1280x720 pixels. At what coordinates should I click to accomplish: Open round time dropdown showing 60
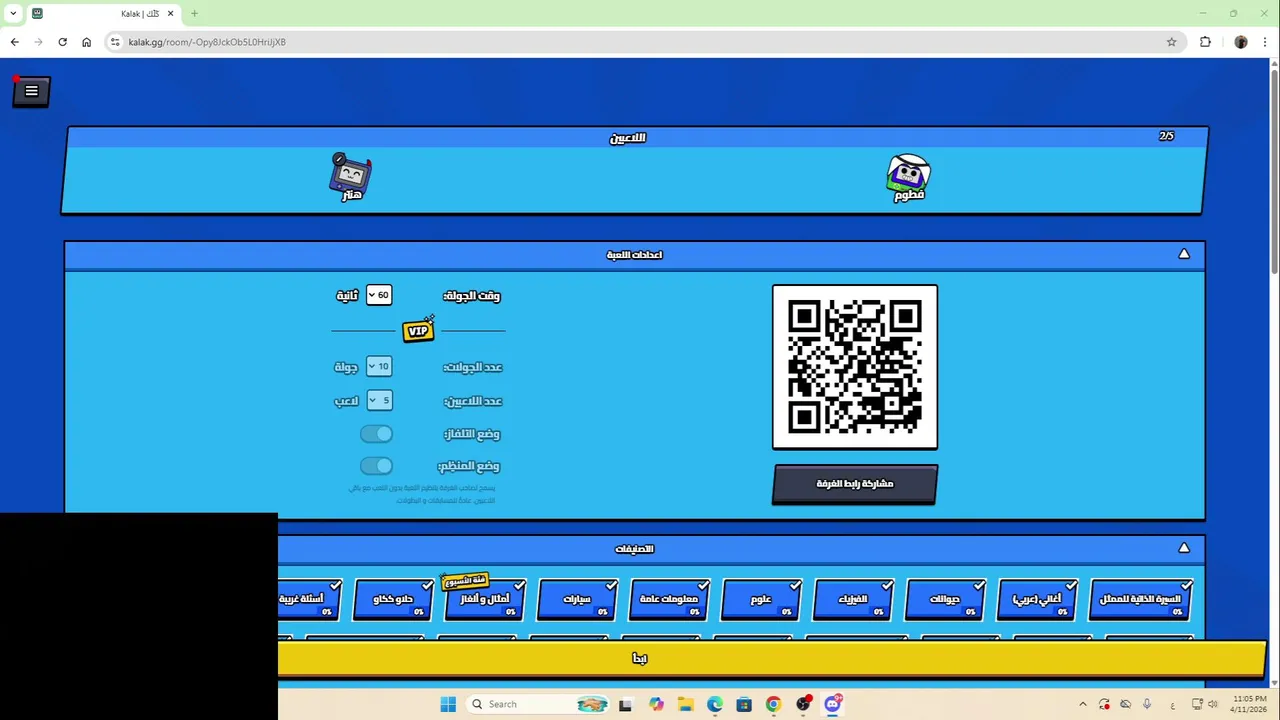point(379,295)
